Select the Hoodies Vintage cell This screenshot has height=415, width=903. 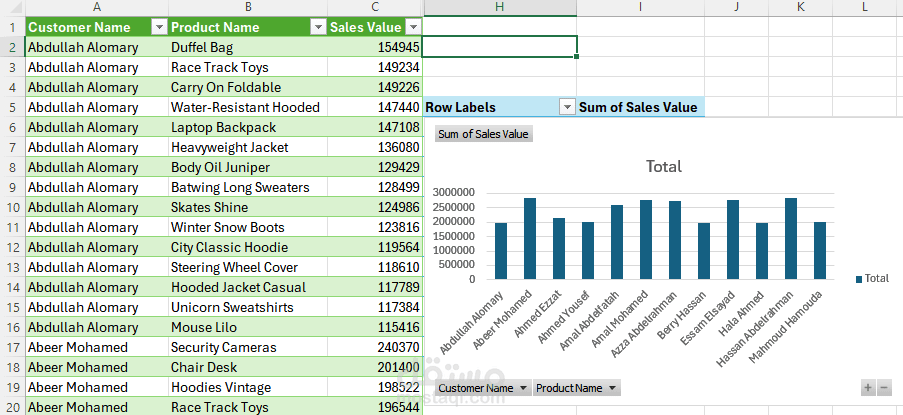[x=248, y=387]
